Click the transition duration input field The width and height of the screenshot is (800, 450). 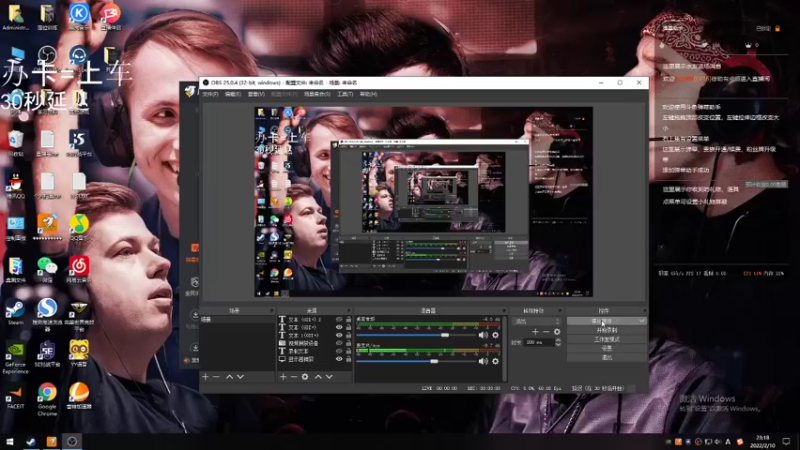point(540,343)
